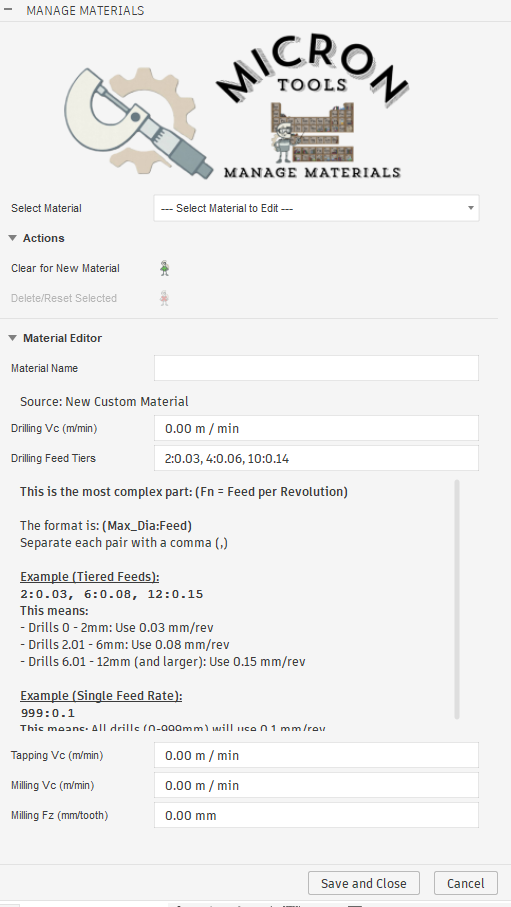Screen dimensions: 511x907
Task: Collapse the Manage Materials panel minus icon
Action: point(8,10)
